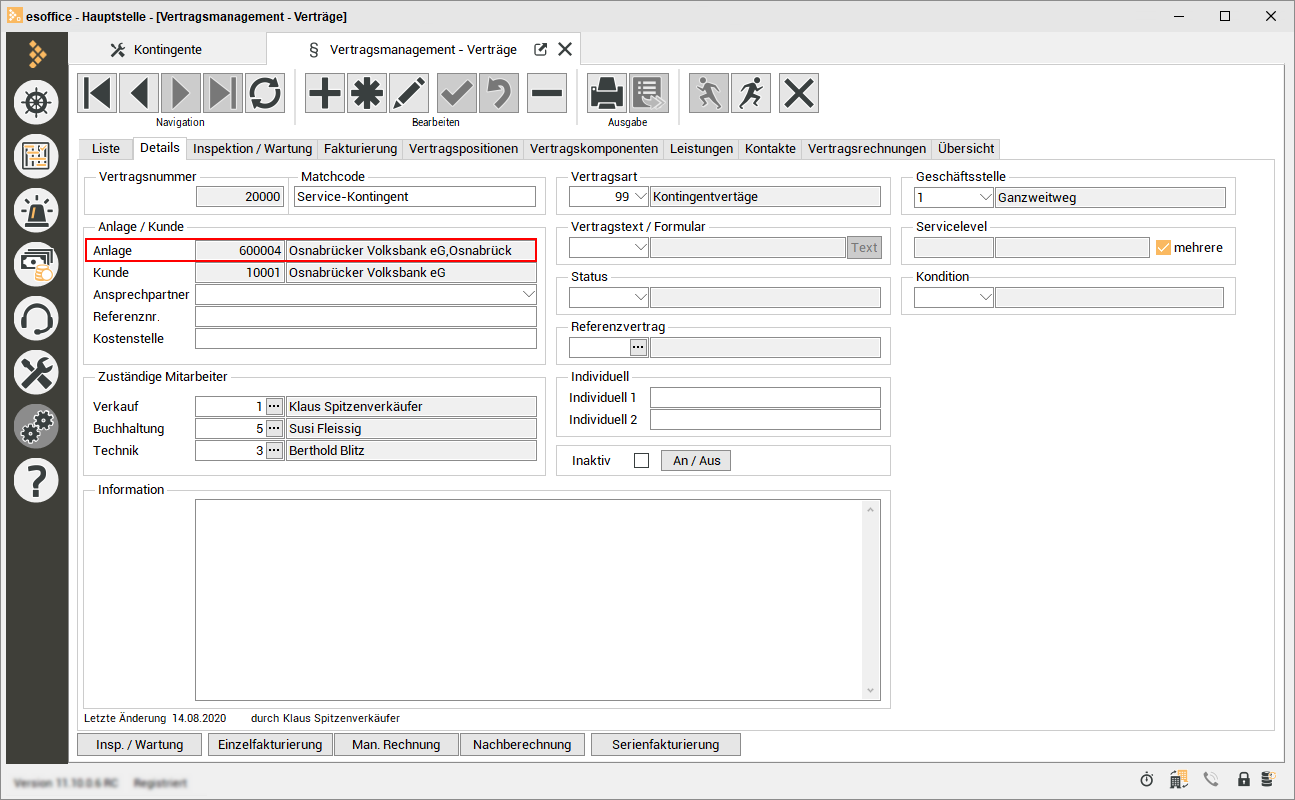1295x800 pixels.
Task: Open the headset sidebar icon
Action: (x=36, y=319)
